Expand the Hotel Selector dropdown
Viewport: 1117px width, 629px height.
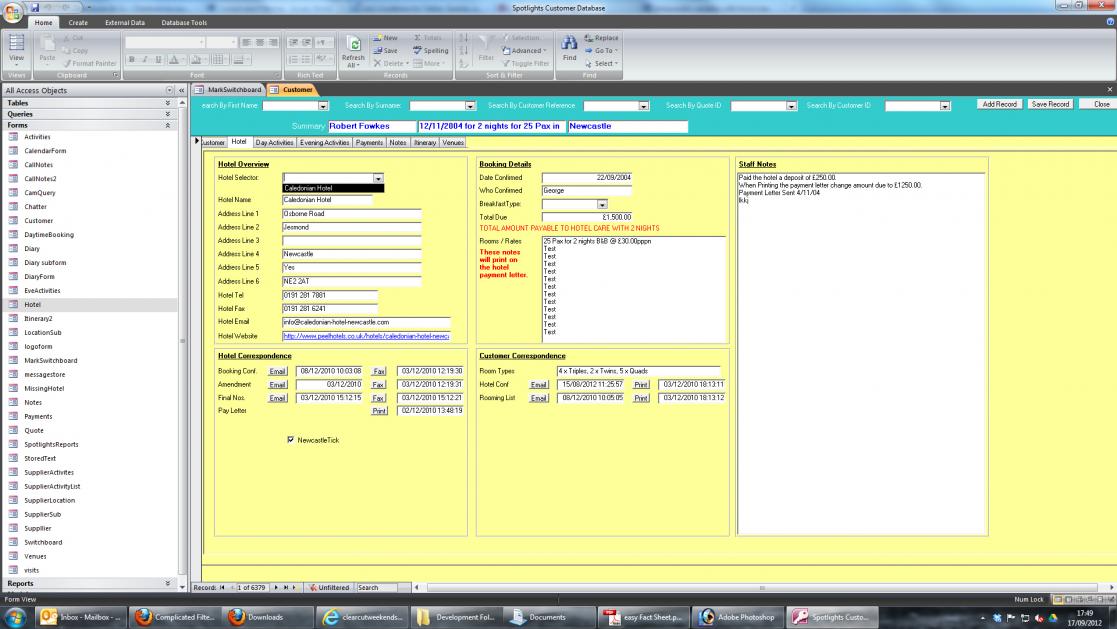(x=378, y=178)
